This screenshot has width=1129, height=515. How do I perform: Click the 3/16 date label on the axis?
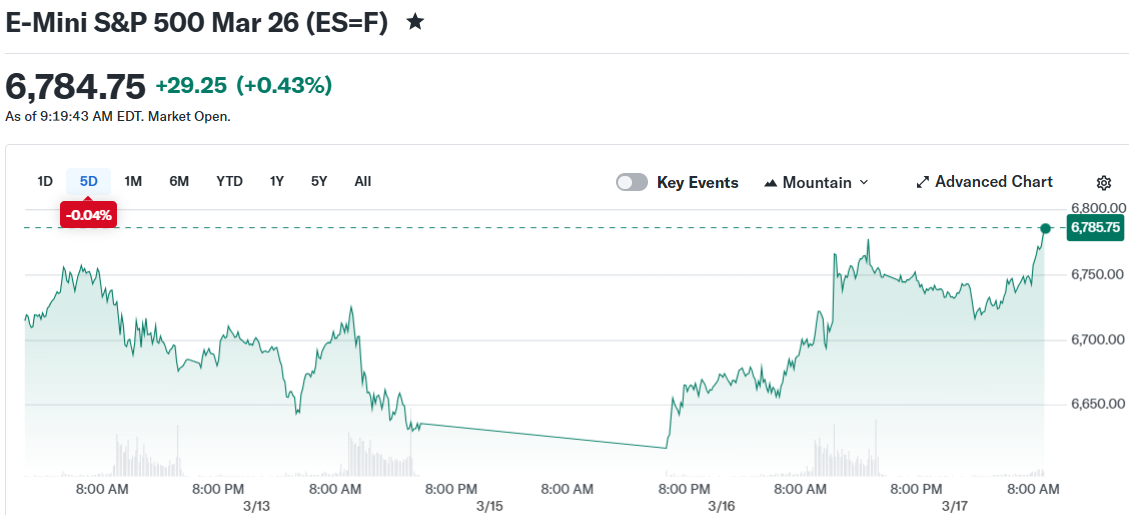tap(721, 506)
